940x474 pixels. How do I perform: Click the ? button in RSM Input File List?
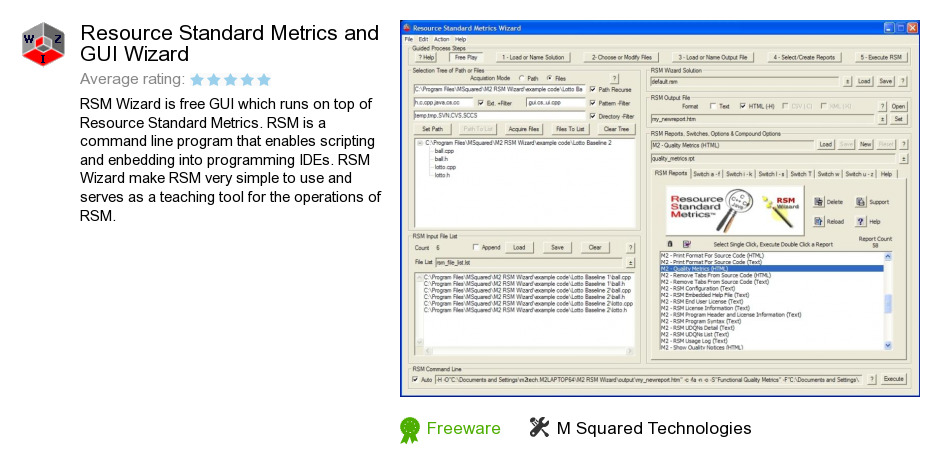click(630, 247)
